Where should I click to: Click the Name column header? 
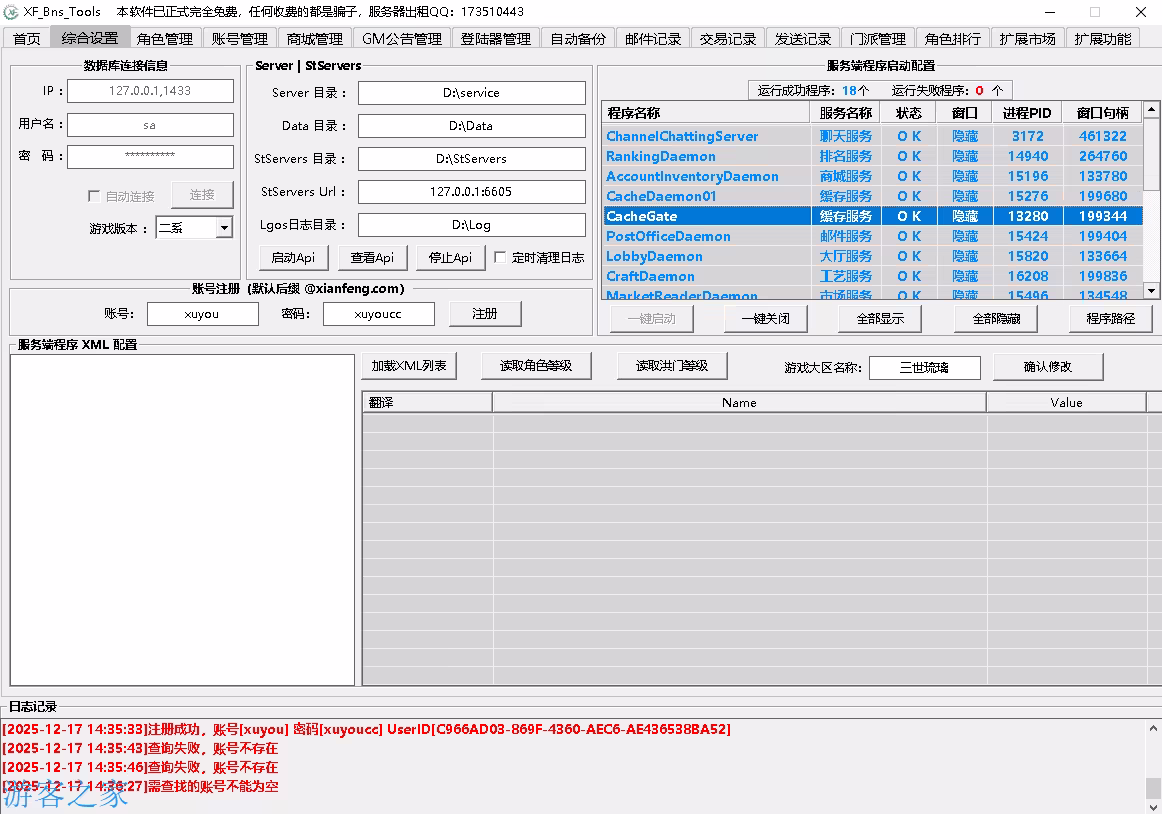coord(739,402)
